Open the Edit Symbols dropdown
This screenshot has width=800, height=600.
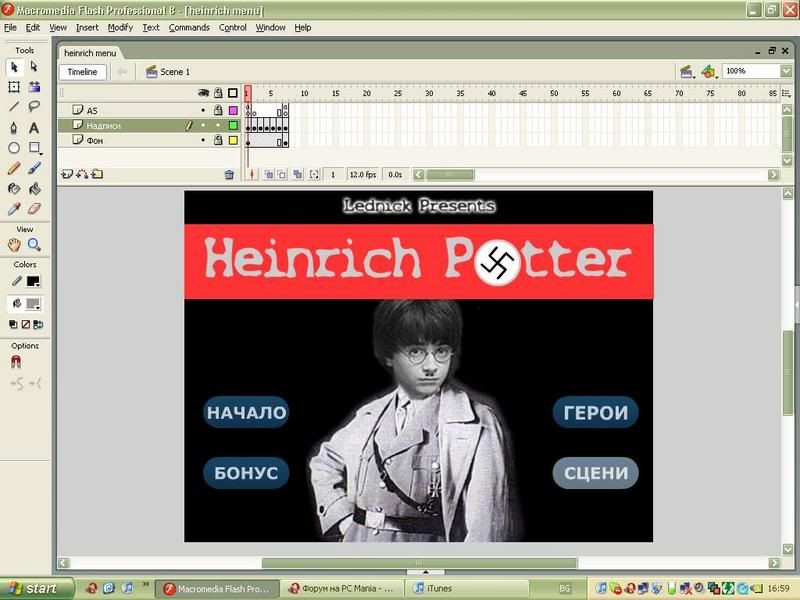click(708, 71)
